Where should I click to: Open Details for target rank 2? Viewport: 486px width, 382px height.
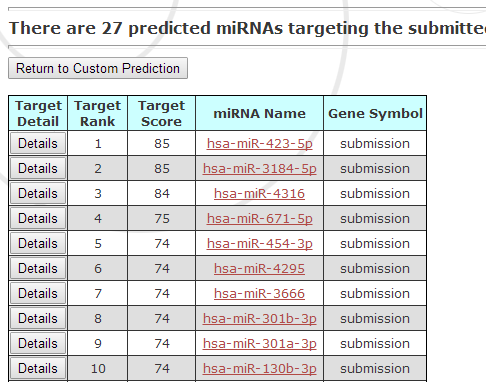(x=38, y=168)
